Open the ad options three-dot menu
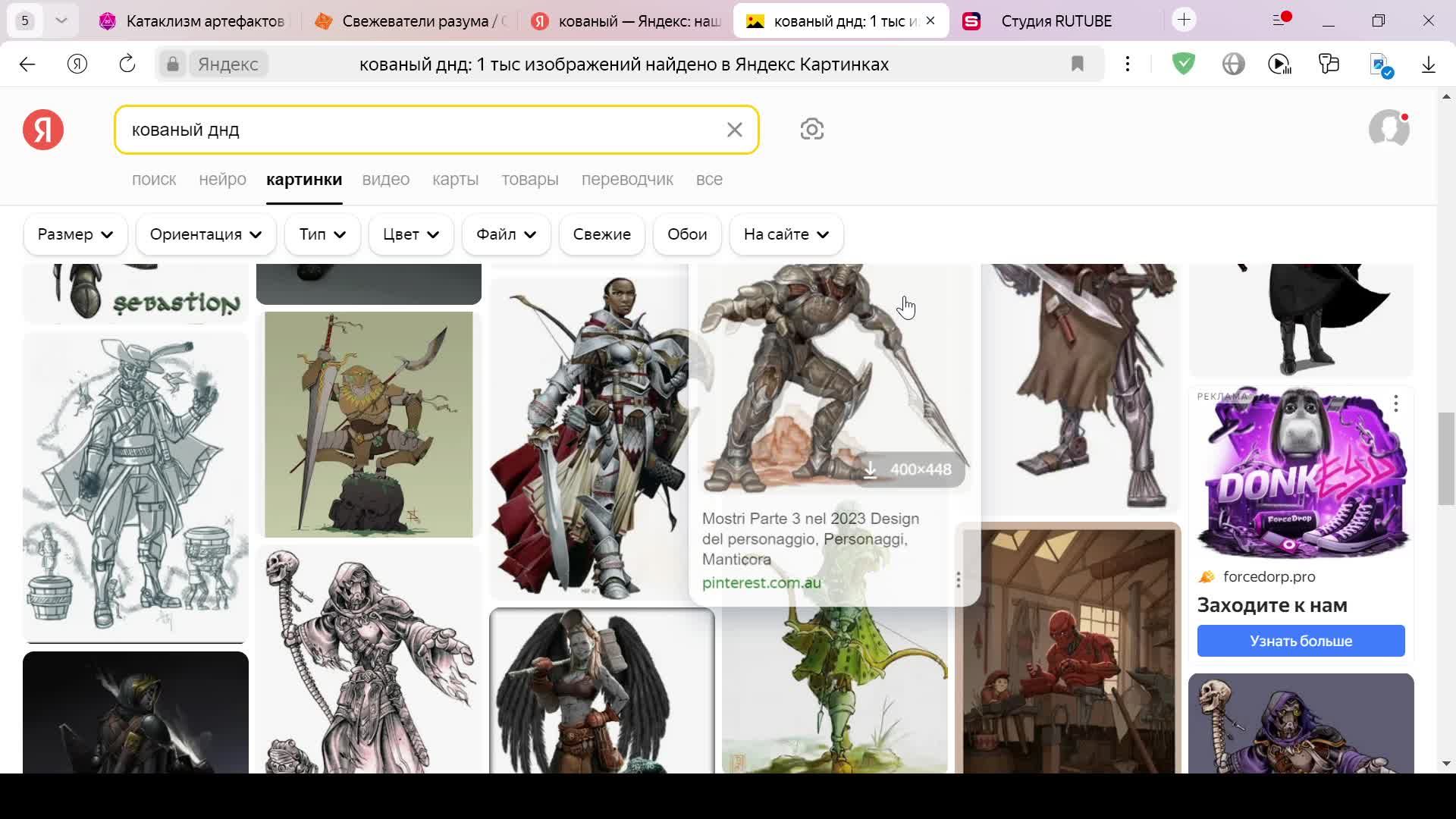1456x819 pixels. (x=1396, y=404)
